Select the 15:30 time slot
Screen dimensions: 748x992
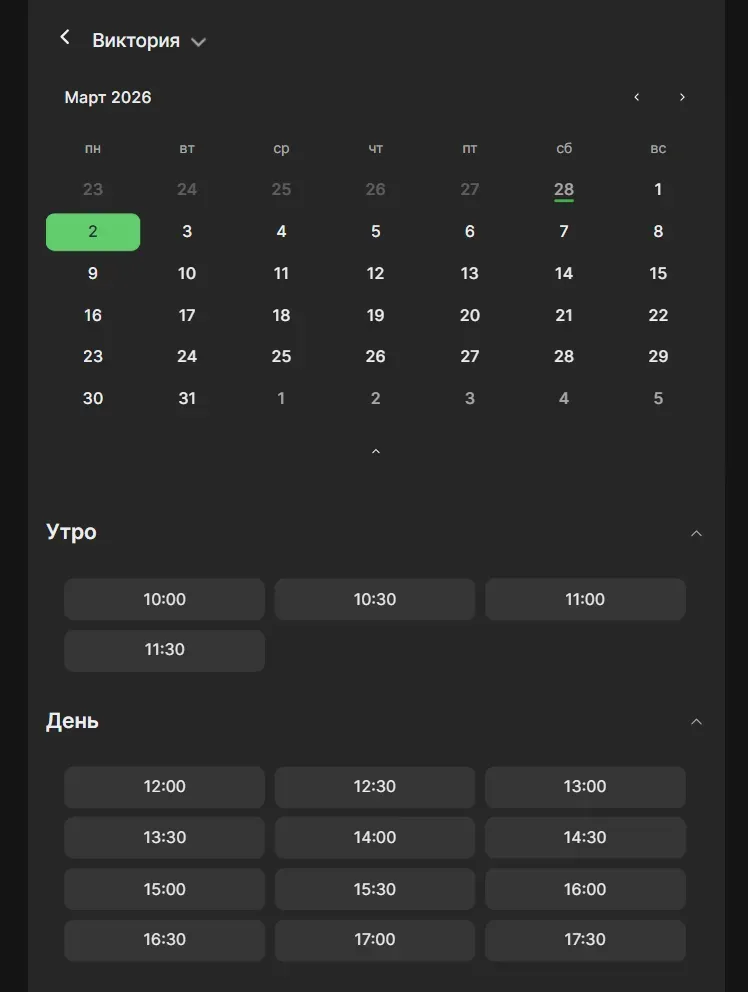[375, 890]
